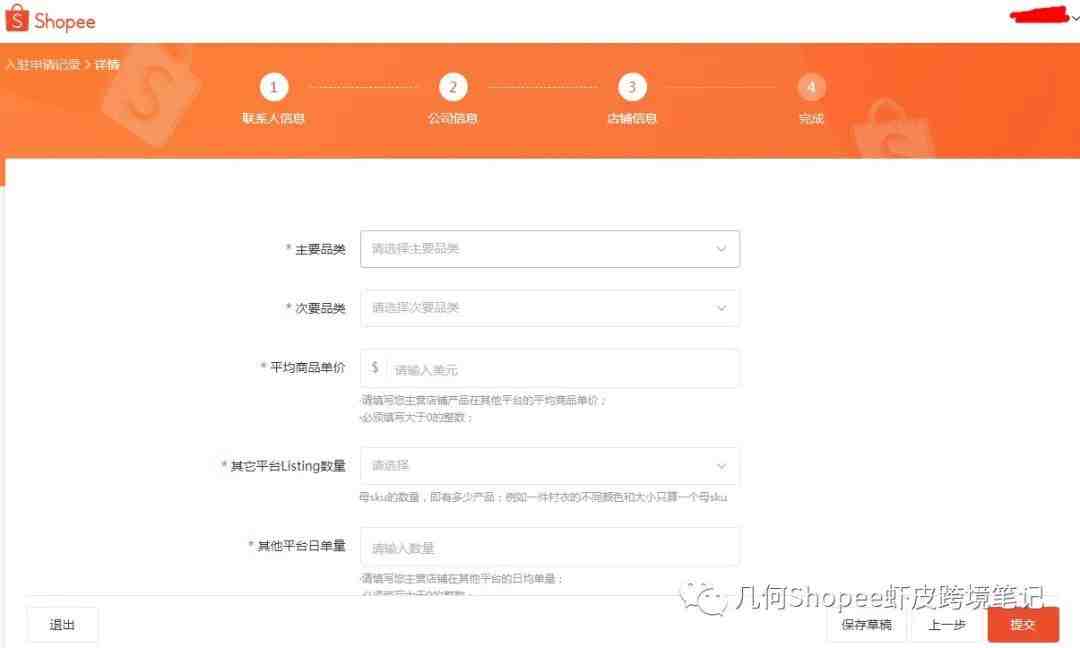Focus the 其他平台日单量 input field

(x=550, y=547)
